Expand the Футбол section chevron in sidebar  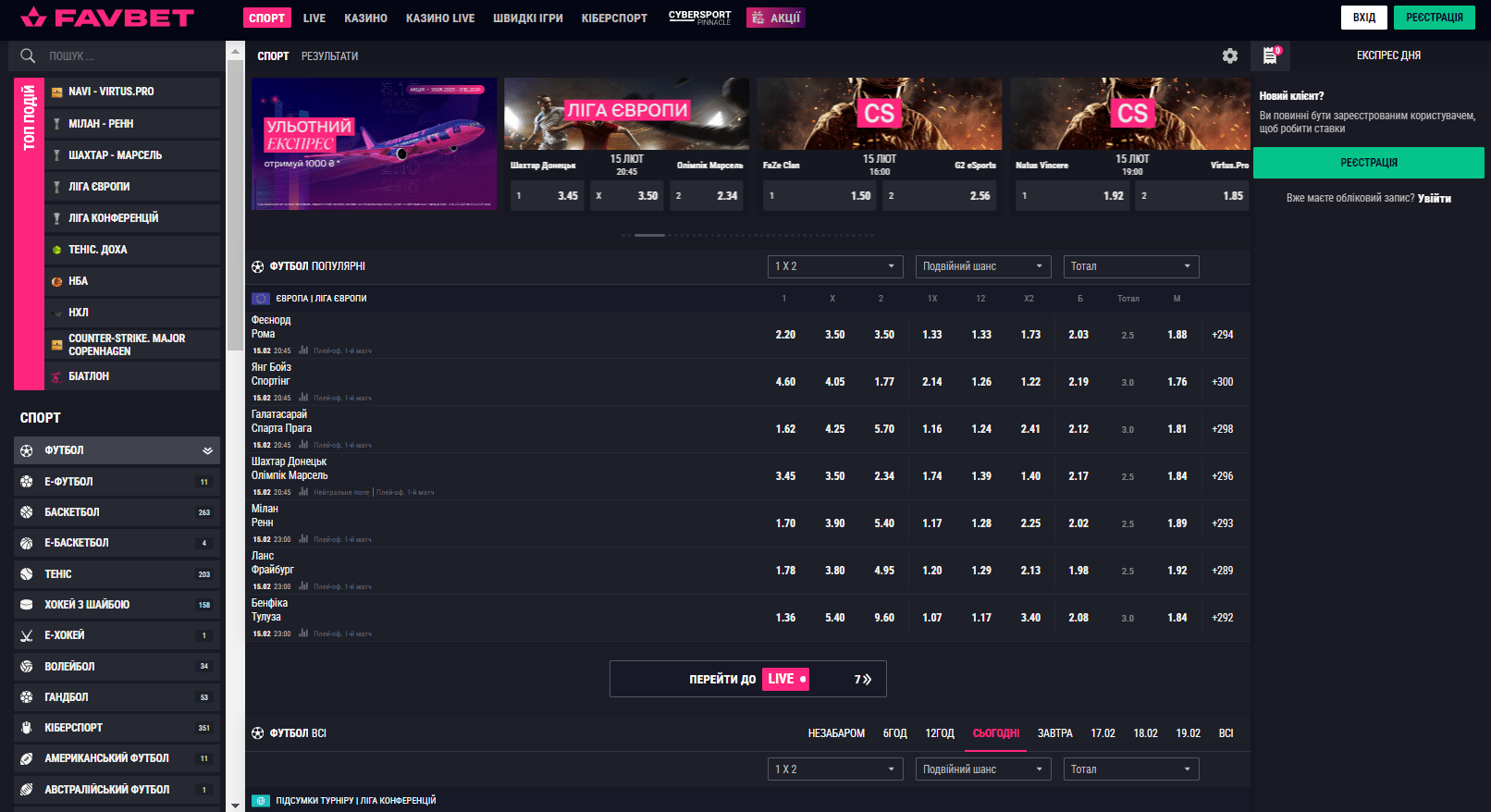(207, 450)
